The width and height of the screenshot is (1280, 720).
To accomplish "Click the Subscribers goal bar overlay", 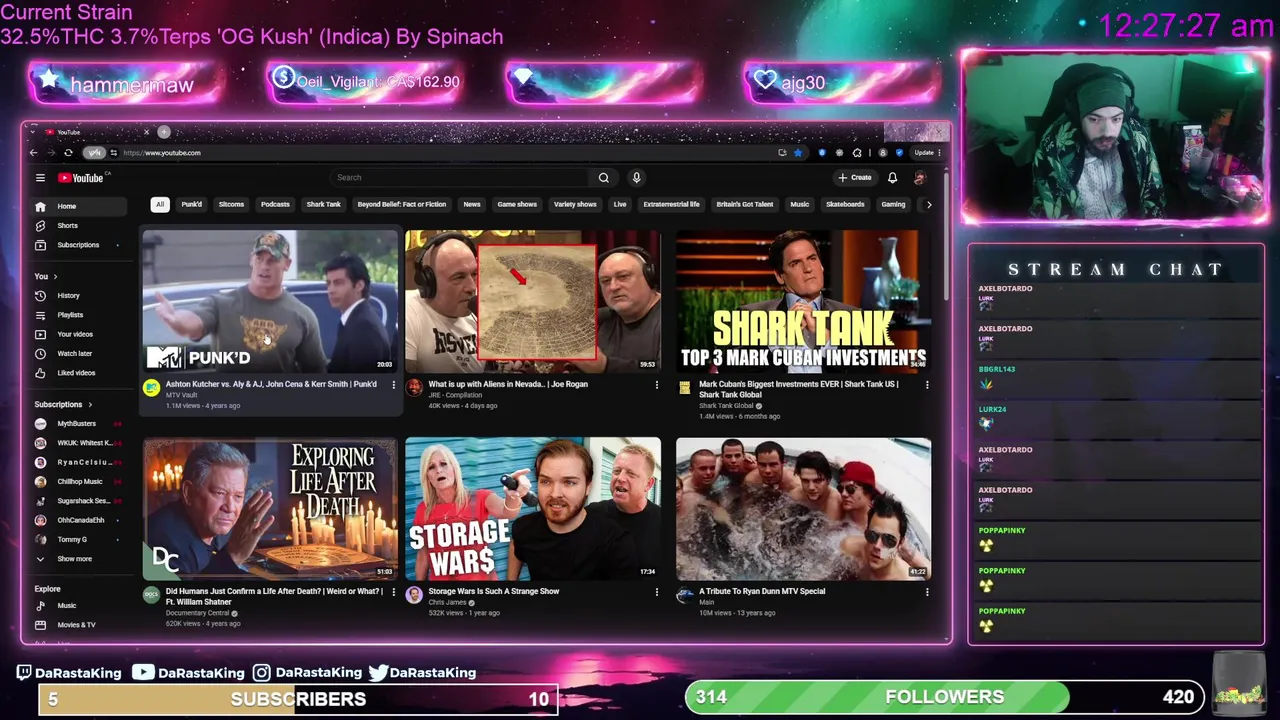I will click(x=298, y=699).
